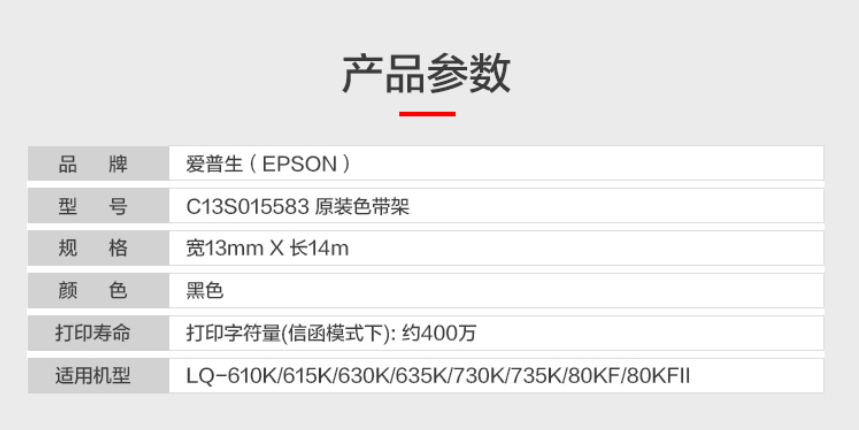859x430 pixels.
Task: Click the 爱普生 brand name text
Action: 212,165
